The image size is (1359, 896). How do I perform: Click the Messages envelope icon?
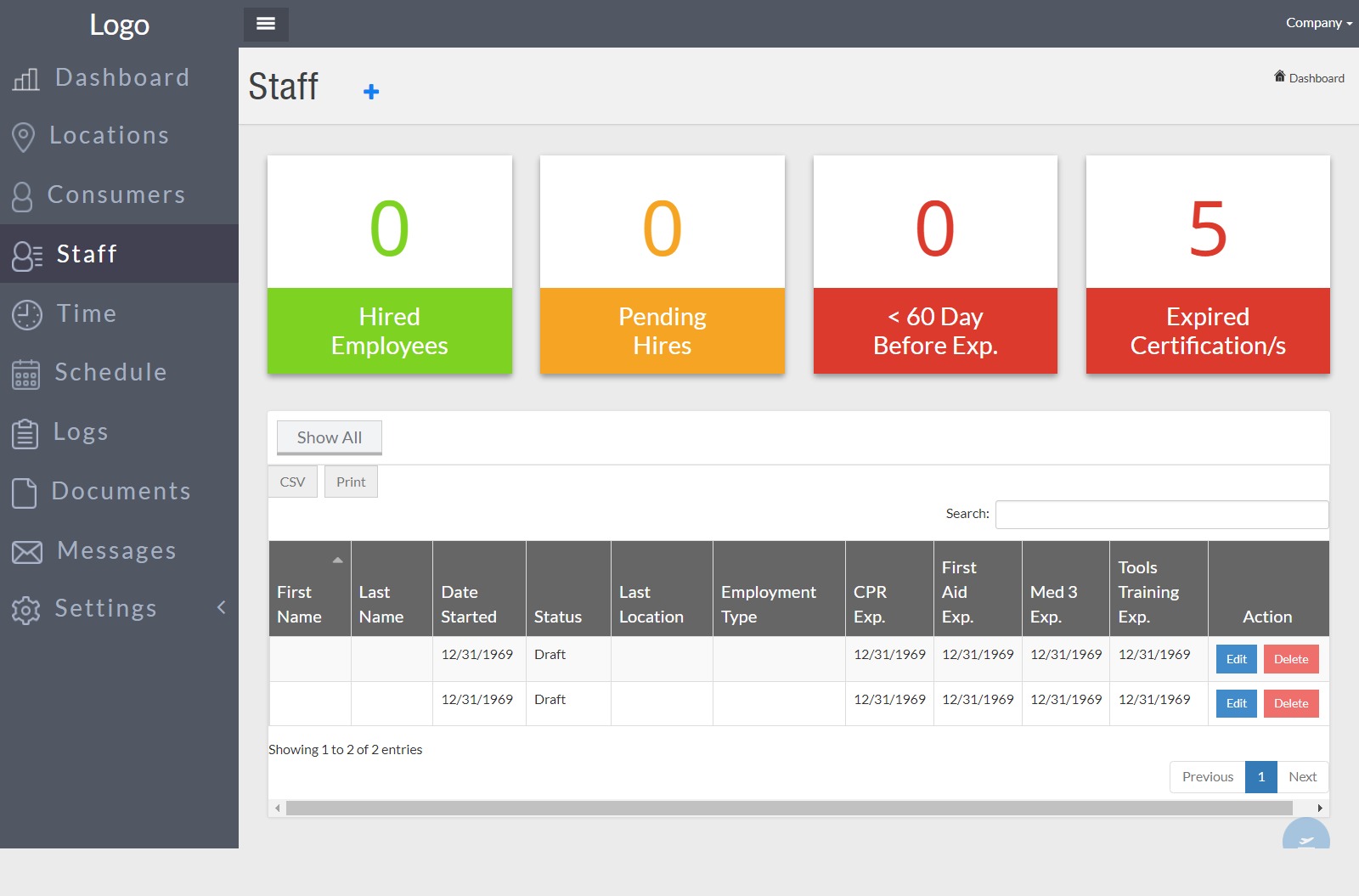pos(27,552)
